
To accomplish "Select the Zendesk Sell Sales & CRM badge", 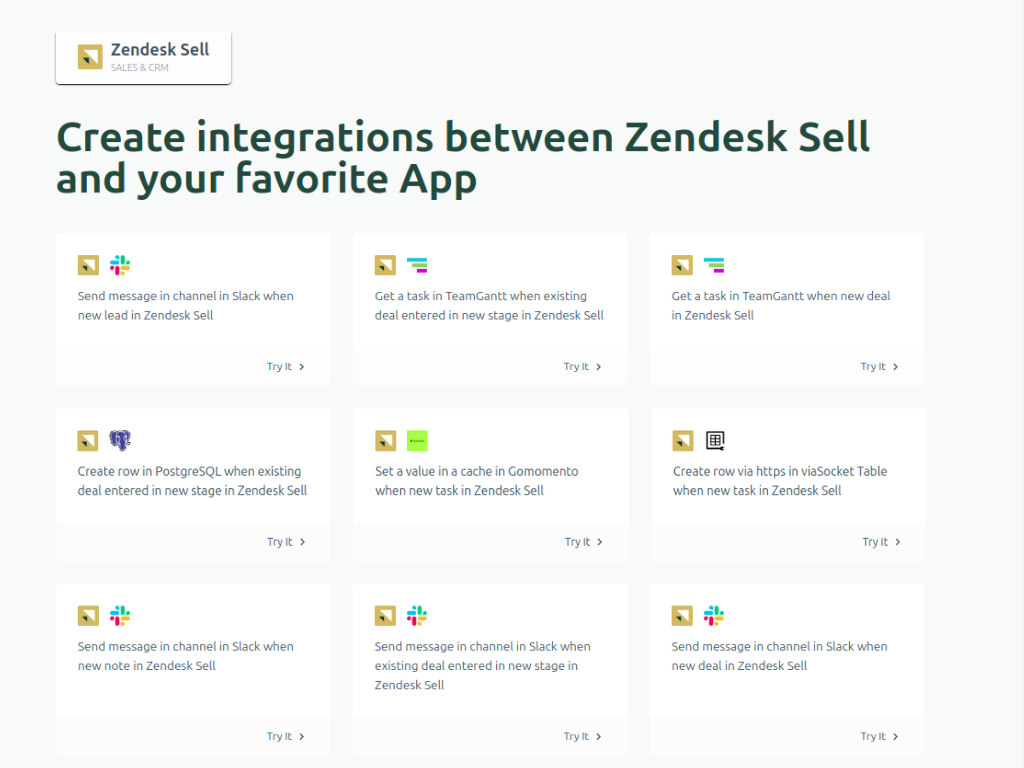I will coord(144,57).
